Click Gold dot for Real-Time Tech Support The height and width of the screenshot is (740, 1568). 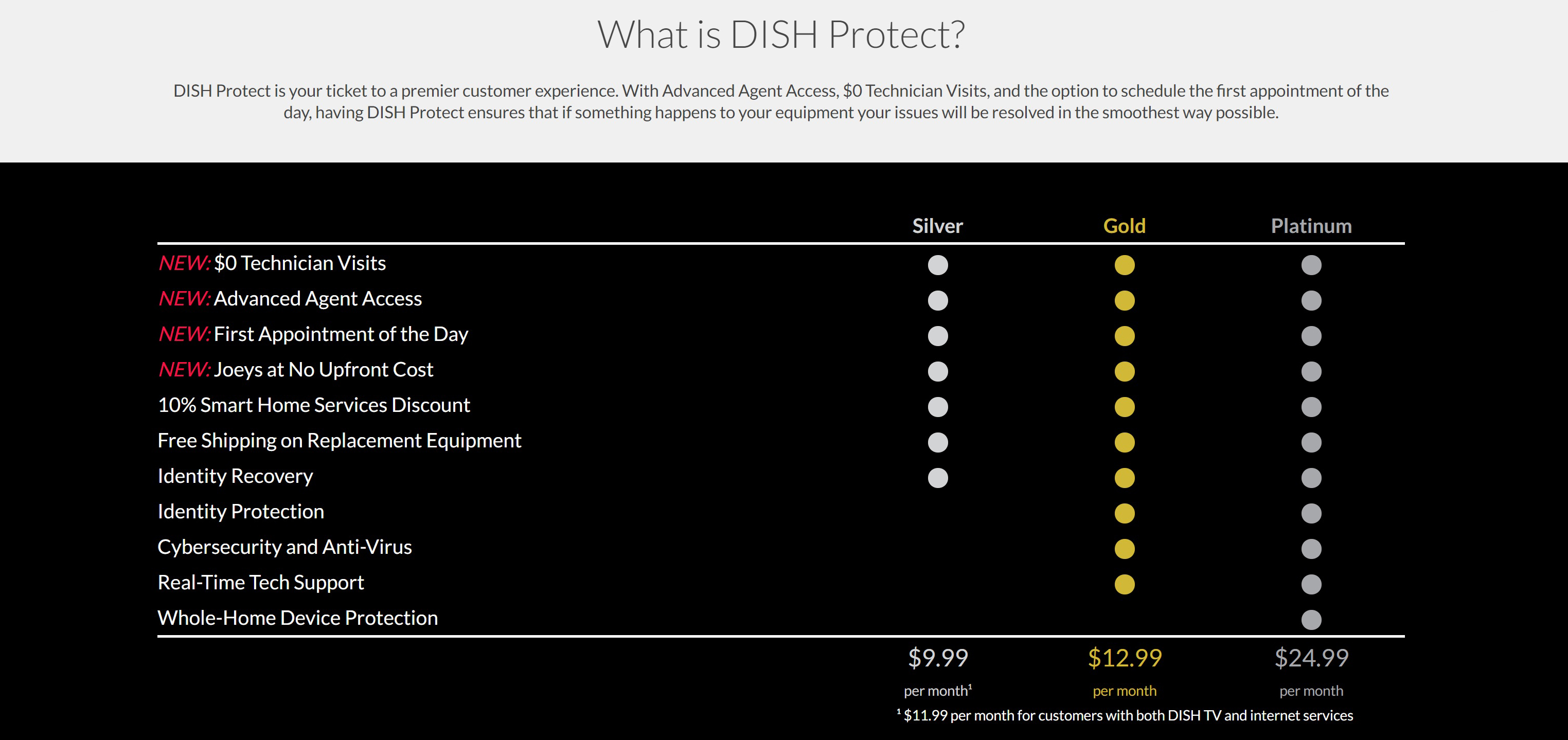[1124, 584]
